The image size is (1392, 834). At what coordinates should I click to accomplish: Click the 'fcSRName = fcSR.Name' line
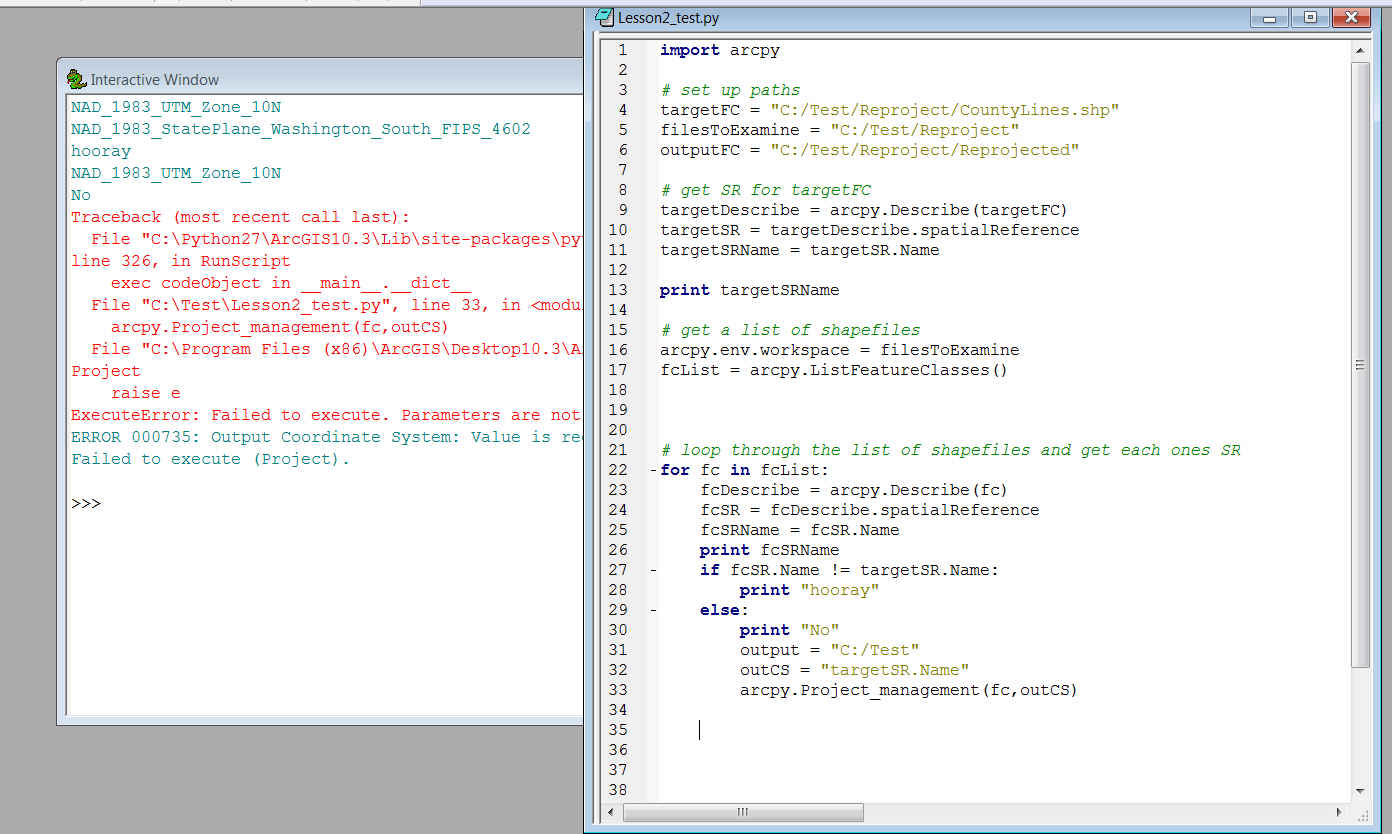[800, 530]
